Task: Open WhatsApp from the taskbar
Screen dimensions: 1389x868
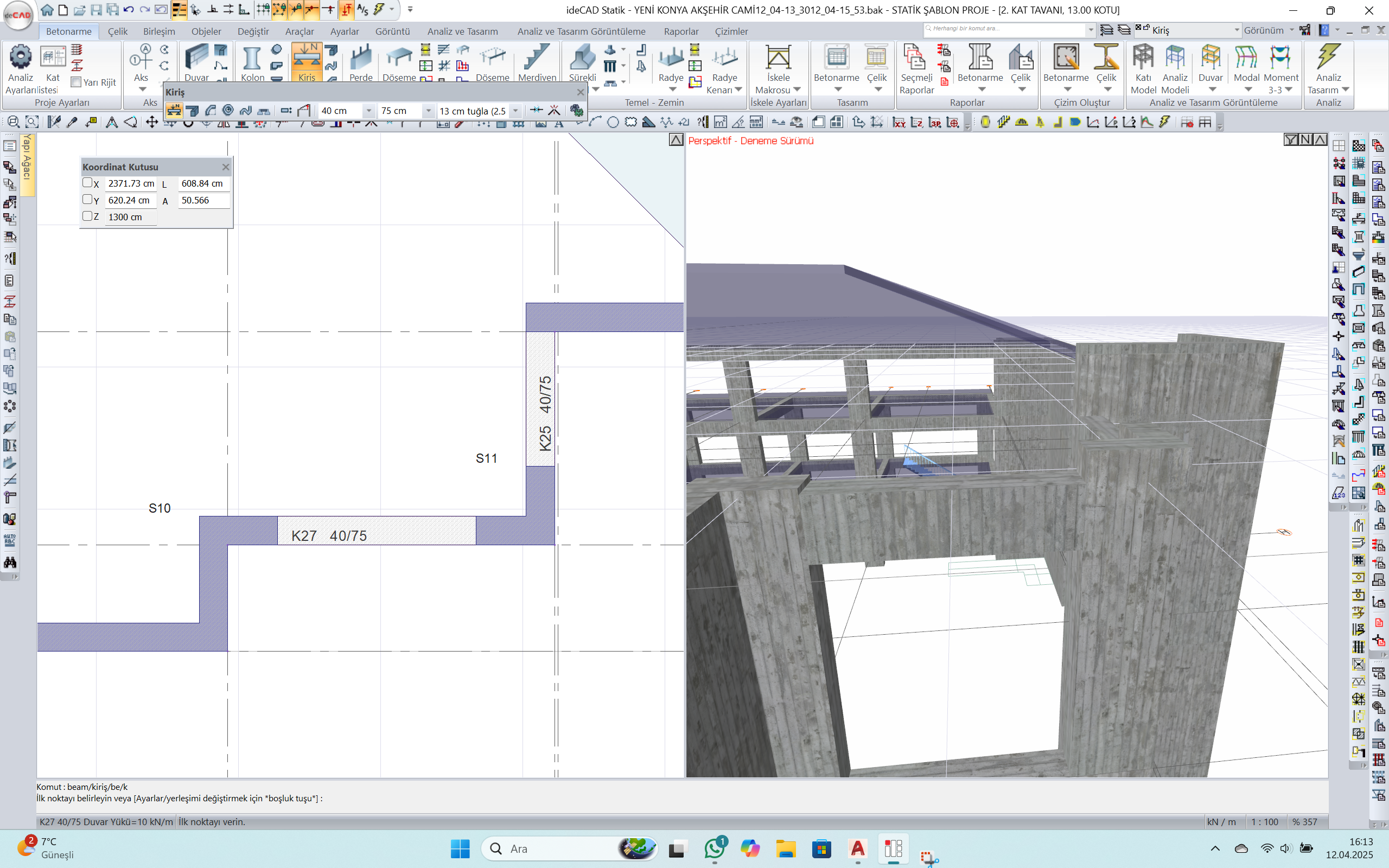Action: pyautogui.click(x=715, y=848)
